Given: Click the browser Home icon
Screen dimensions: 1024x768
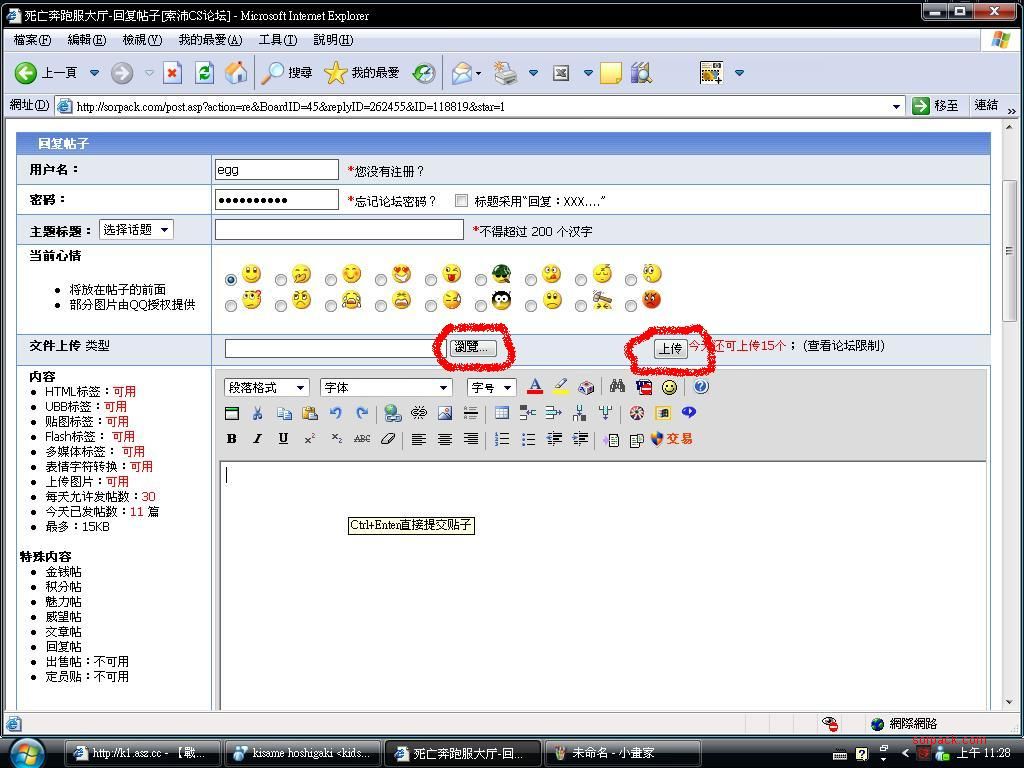Looking at the screenshot, I should (236, 73).
